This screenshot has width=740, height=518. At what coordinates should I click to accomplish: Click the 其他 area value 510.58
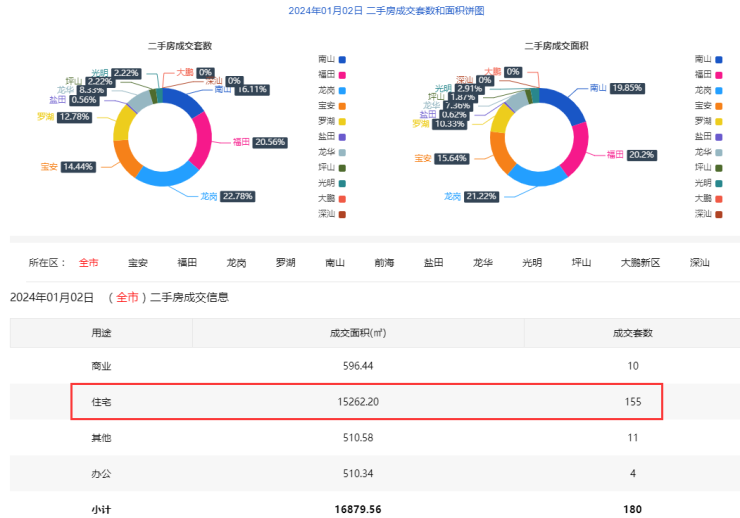point(358,438)
